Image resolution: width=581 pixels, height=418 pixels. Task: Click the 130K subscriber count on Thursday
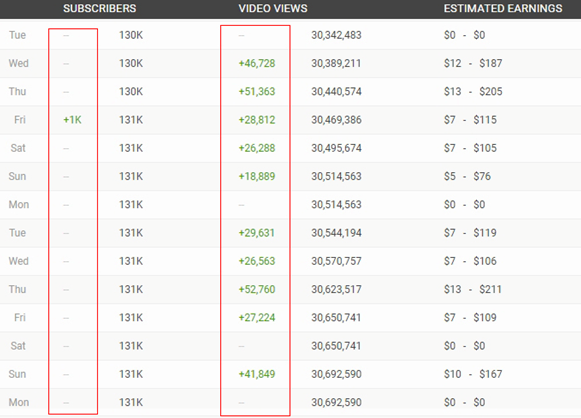[131, 92]
